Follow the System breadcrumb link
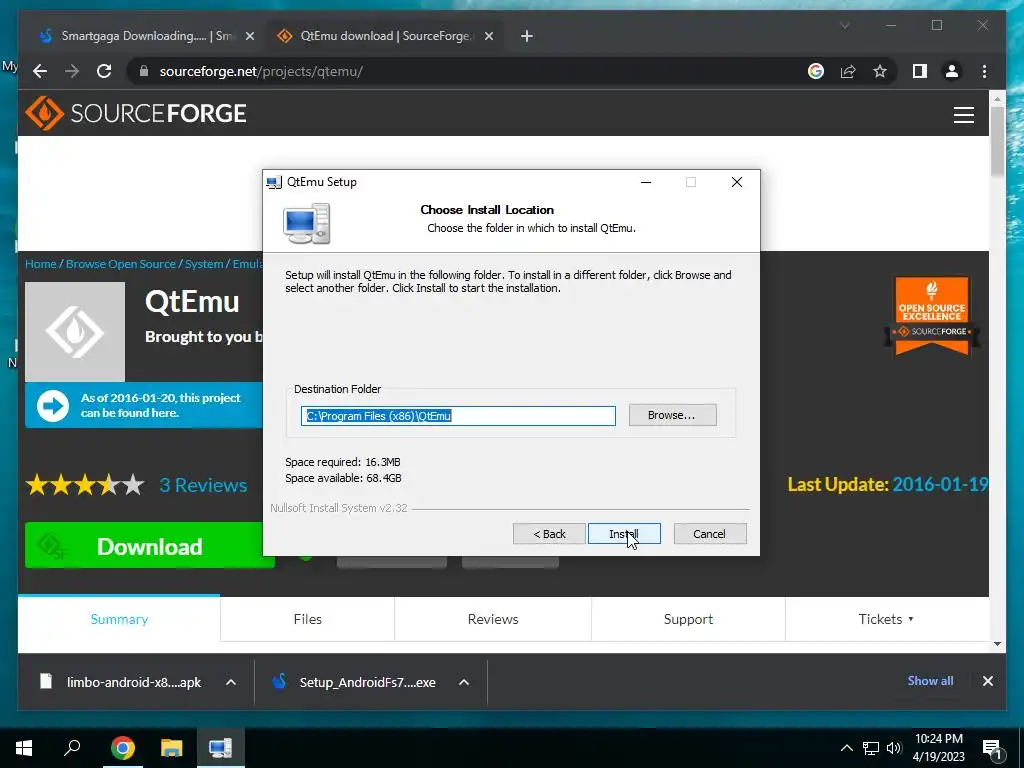This screenshot has height=768, width=1024. point(204,264)
